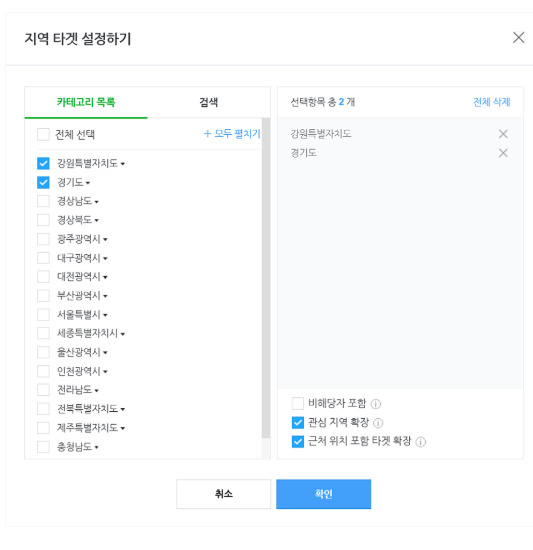Open info tooltip for 비해당자 포함
533x550 pixels.
[x=376, y=404]
